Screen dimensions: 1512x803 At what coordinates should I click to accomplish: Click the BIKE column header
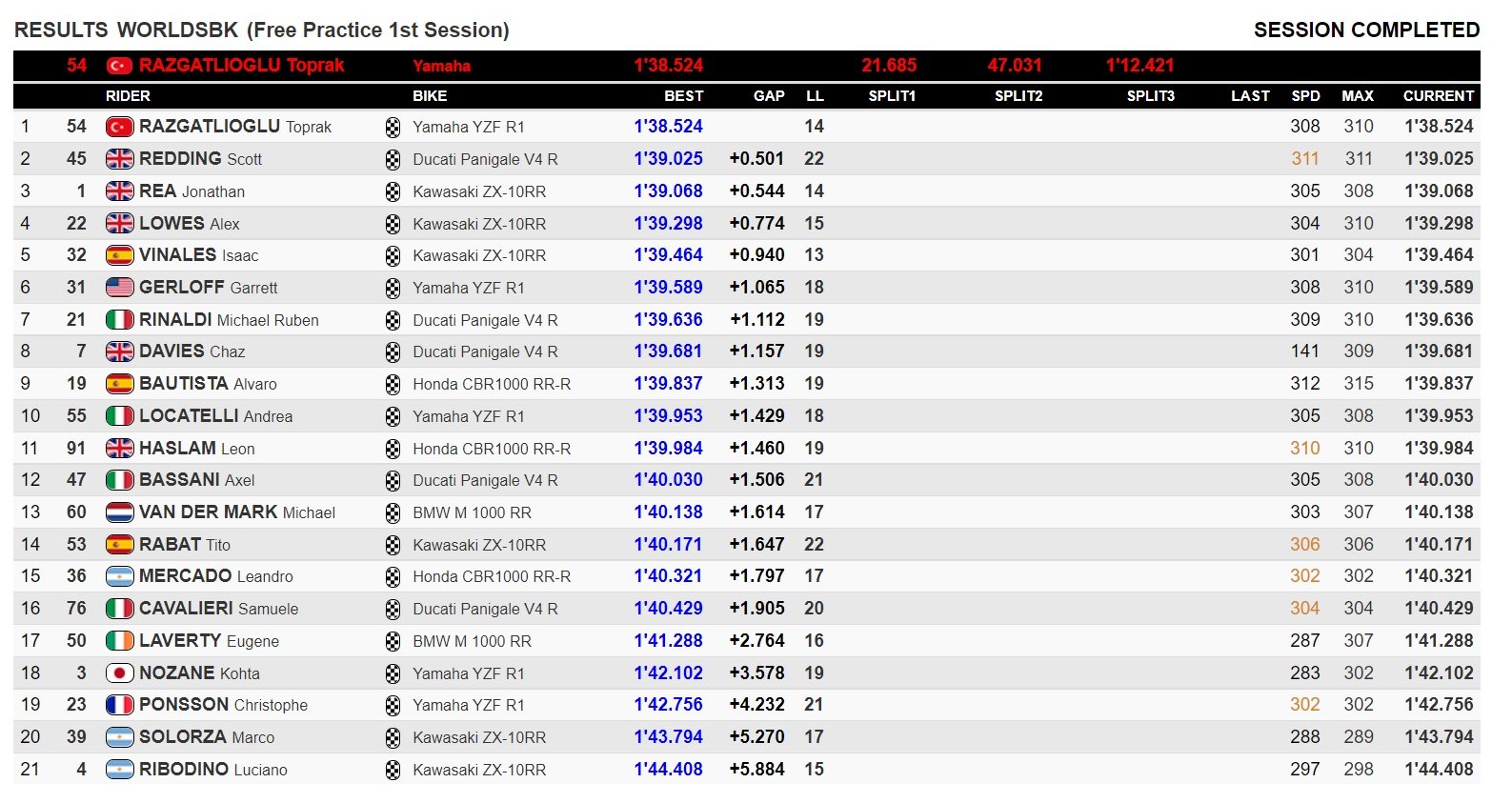[430, 96]
